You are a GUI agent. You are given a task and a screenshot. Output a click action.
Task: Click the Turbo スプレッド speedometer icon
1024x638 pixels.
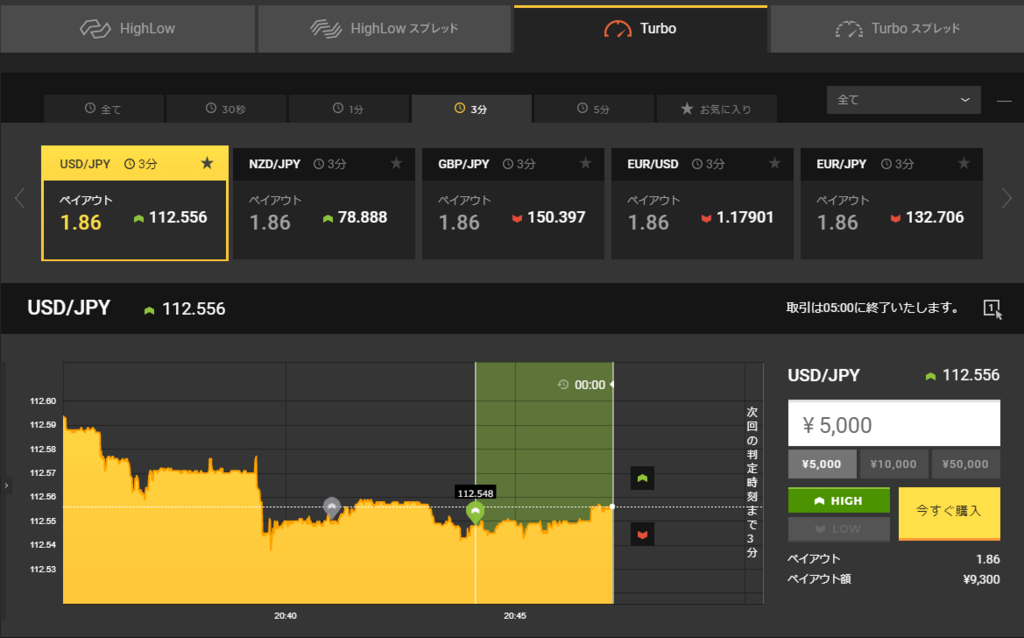[849, 28]
